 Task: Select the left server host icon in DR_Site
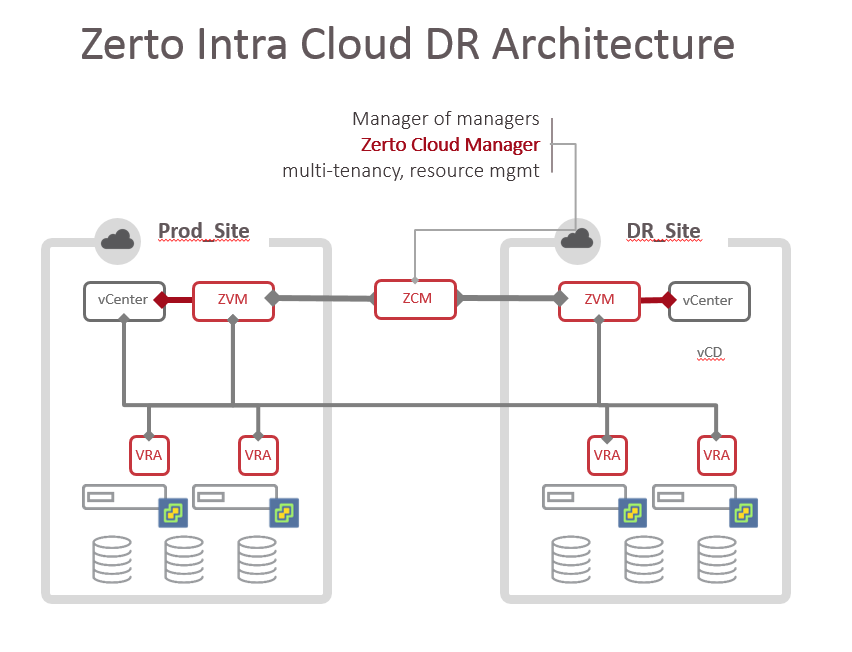(x=585, y=497)
